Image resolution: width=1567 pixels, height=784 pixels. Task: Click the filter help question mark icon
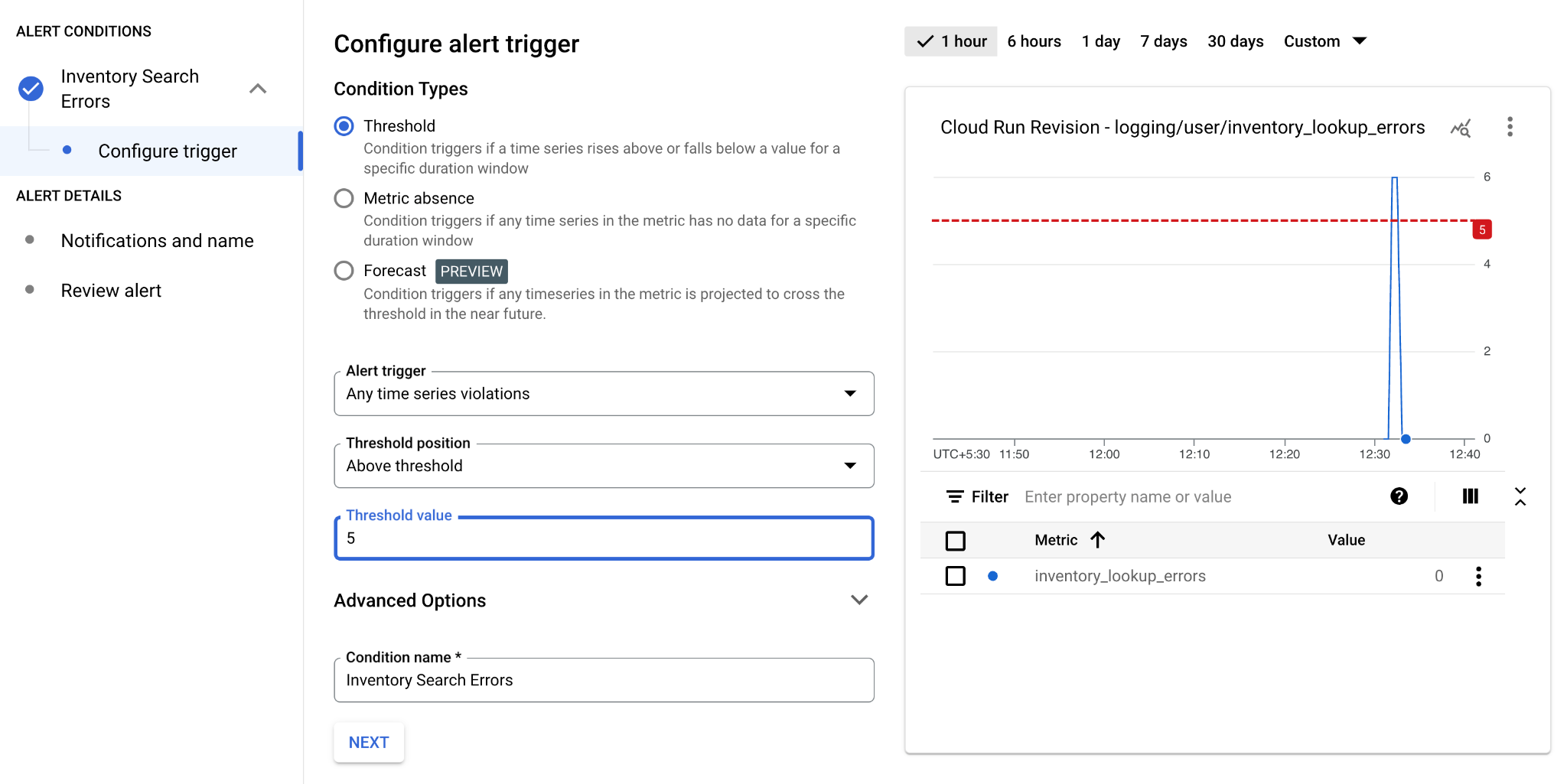(x=1399, y=496)
